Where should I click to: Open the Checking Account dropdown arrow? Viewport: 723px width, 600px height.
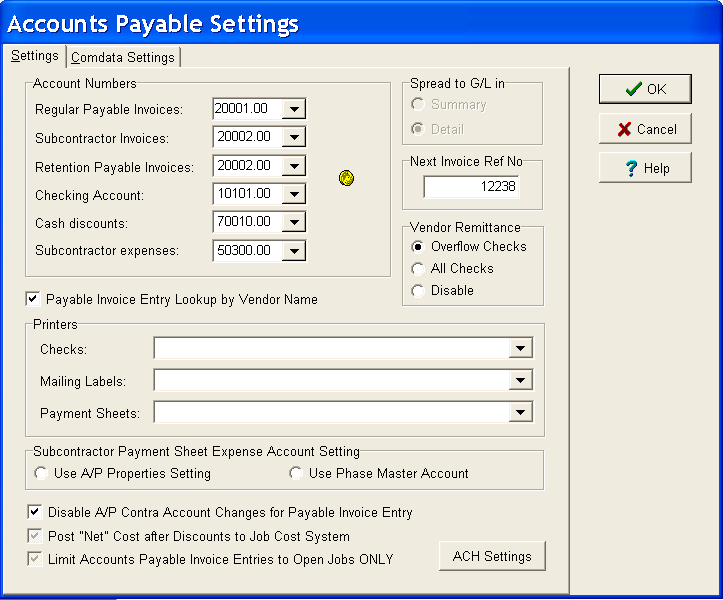pos(294,194)
